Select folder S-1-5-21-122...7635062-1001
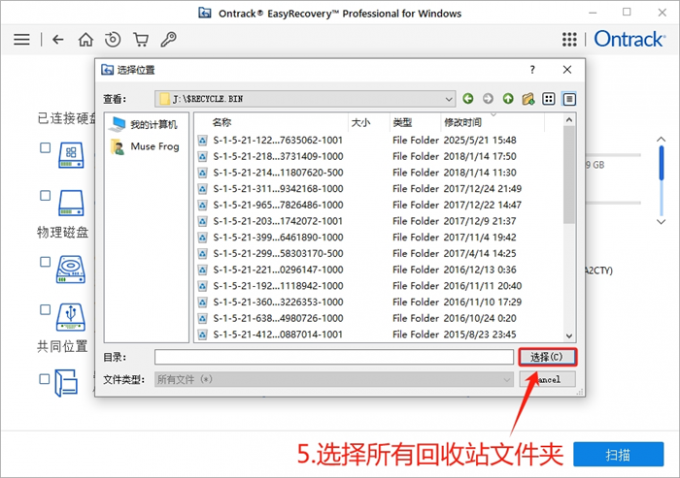 [x=278, y=140]
